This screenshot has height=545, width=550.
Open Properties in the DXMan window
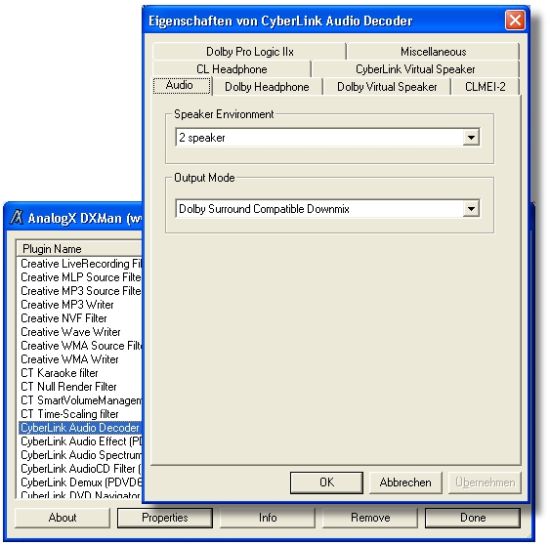pos(165,518)
